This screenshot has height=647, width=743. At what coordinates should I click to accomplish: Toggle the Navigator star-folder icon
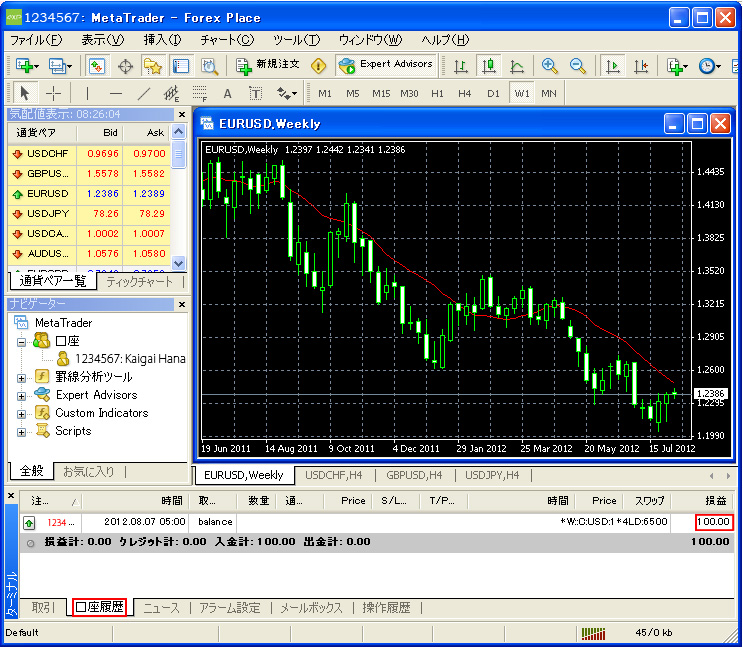point(153,66)
